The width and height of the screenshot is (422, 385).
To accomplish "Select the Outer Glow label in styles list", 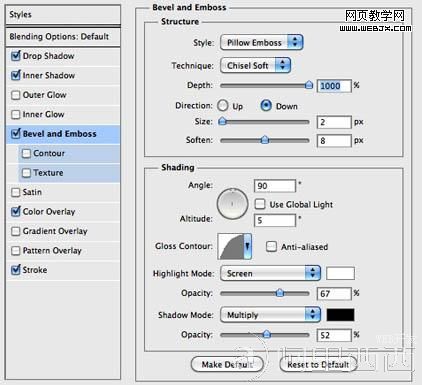I will click(44, 95).
